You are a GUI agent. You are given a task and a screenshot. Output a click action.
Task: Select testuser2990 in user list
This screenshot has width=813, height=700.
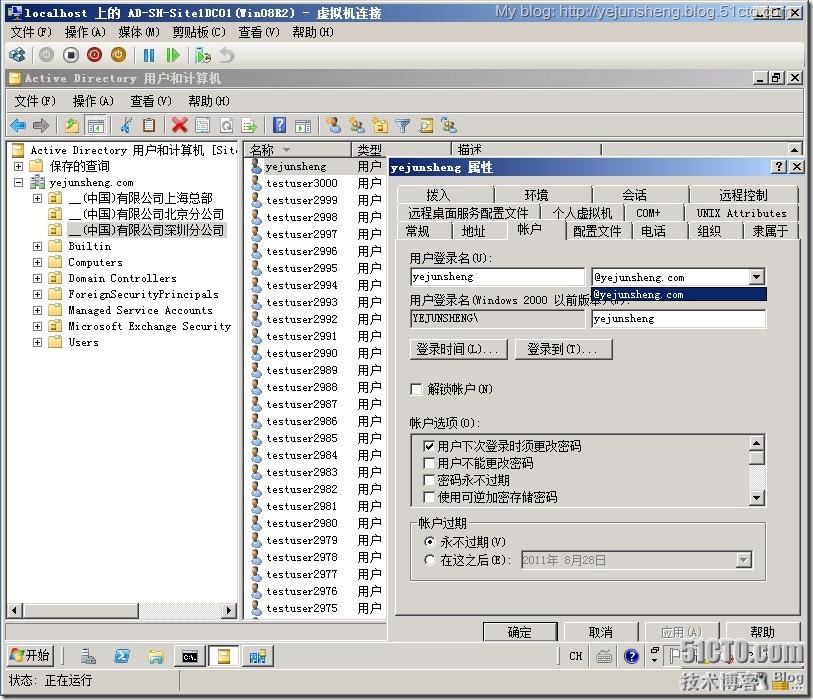(301, 354)
